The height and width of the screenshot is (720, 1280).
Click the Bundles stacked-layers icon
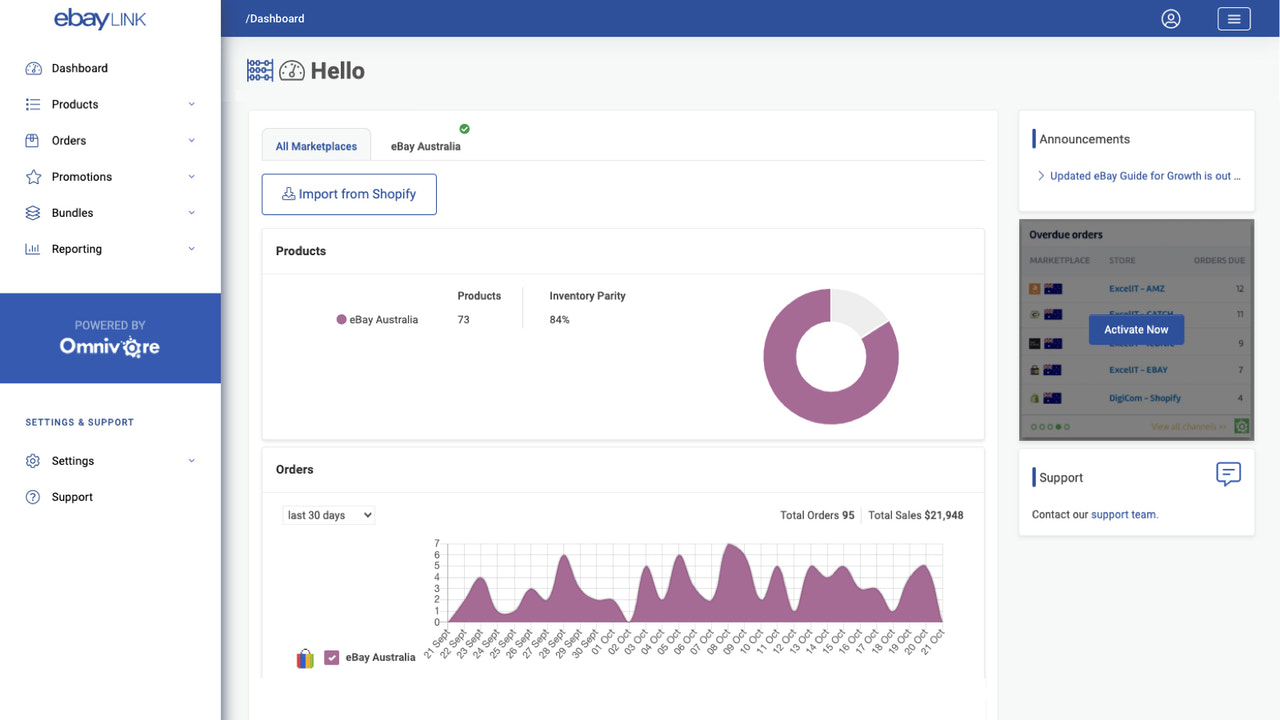(x=33, y=212)
